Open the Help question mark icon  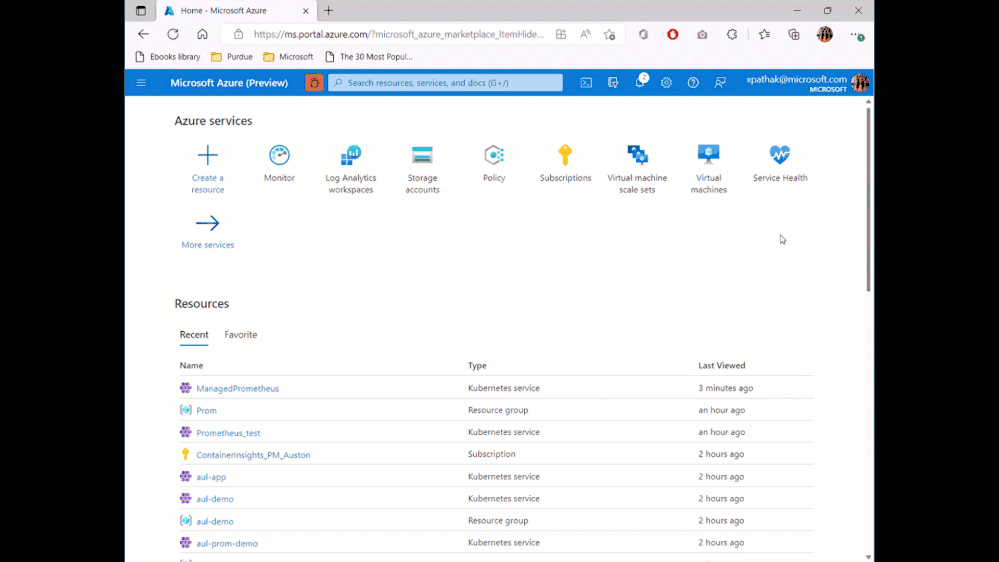coord(693,83)
